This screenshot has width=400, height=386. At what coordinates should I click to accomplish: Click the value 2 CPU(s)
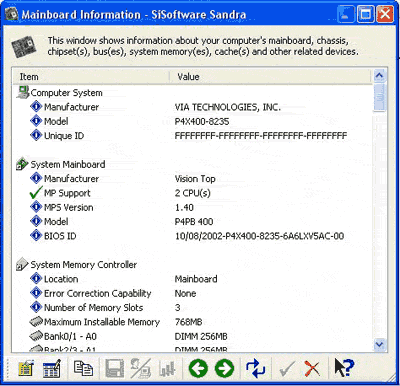(193, 193)
